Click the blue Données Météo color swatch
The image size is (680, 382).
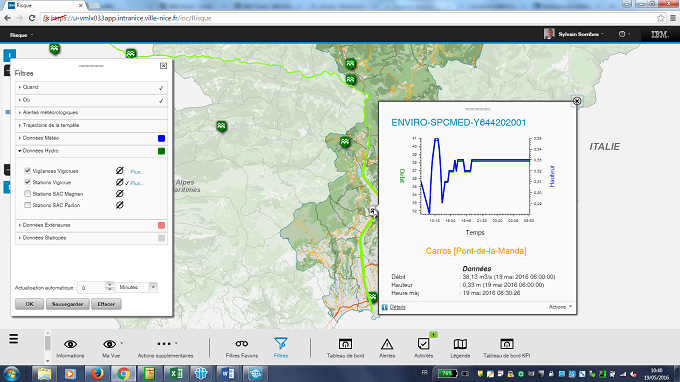161,138
